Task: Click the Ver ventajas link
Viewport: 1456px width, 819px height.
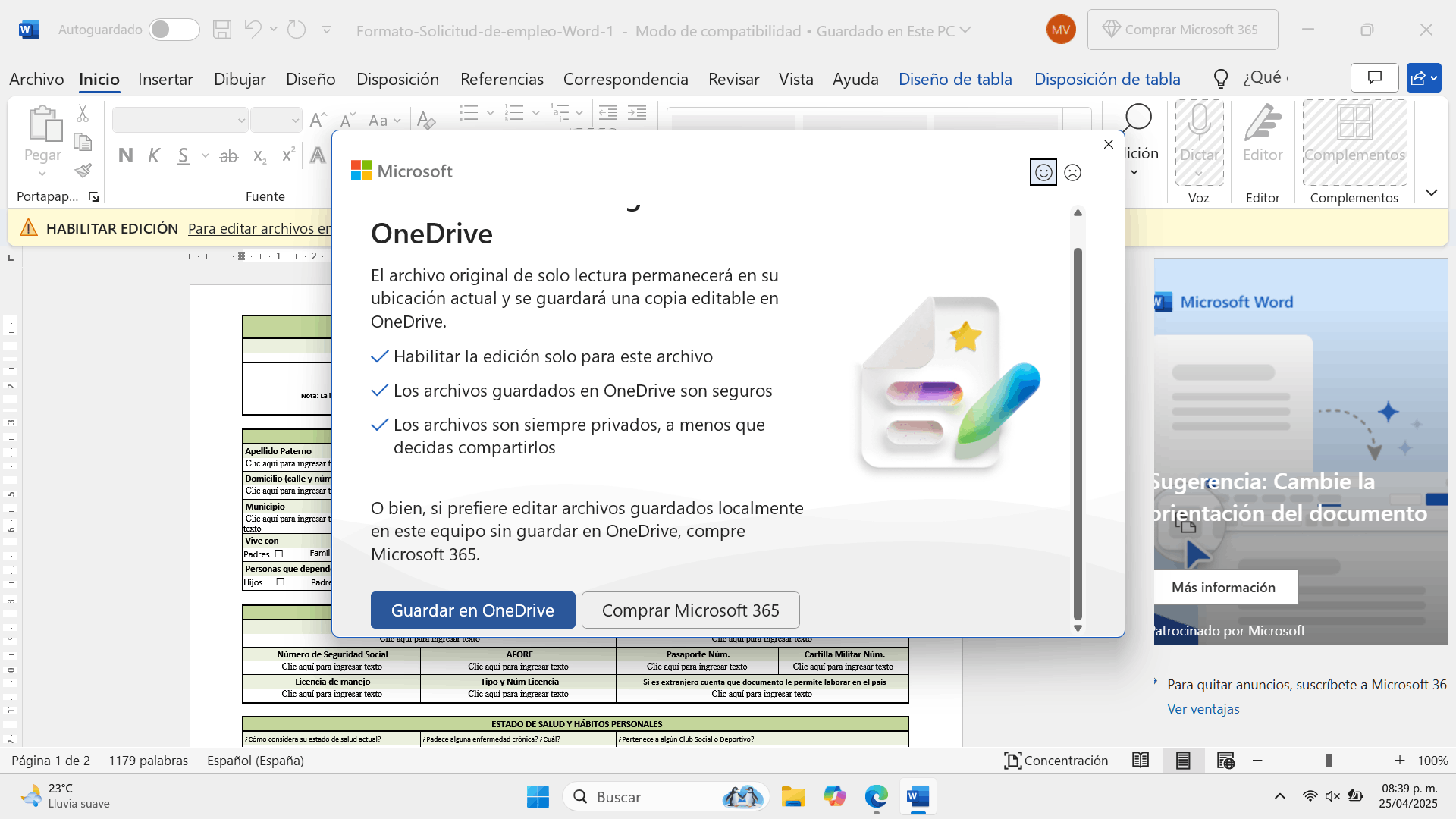Action: tap(1203, 709)
